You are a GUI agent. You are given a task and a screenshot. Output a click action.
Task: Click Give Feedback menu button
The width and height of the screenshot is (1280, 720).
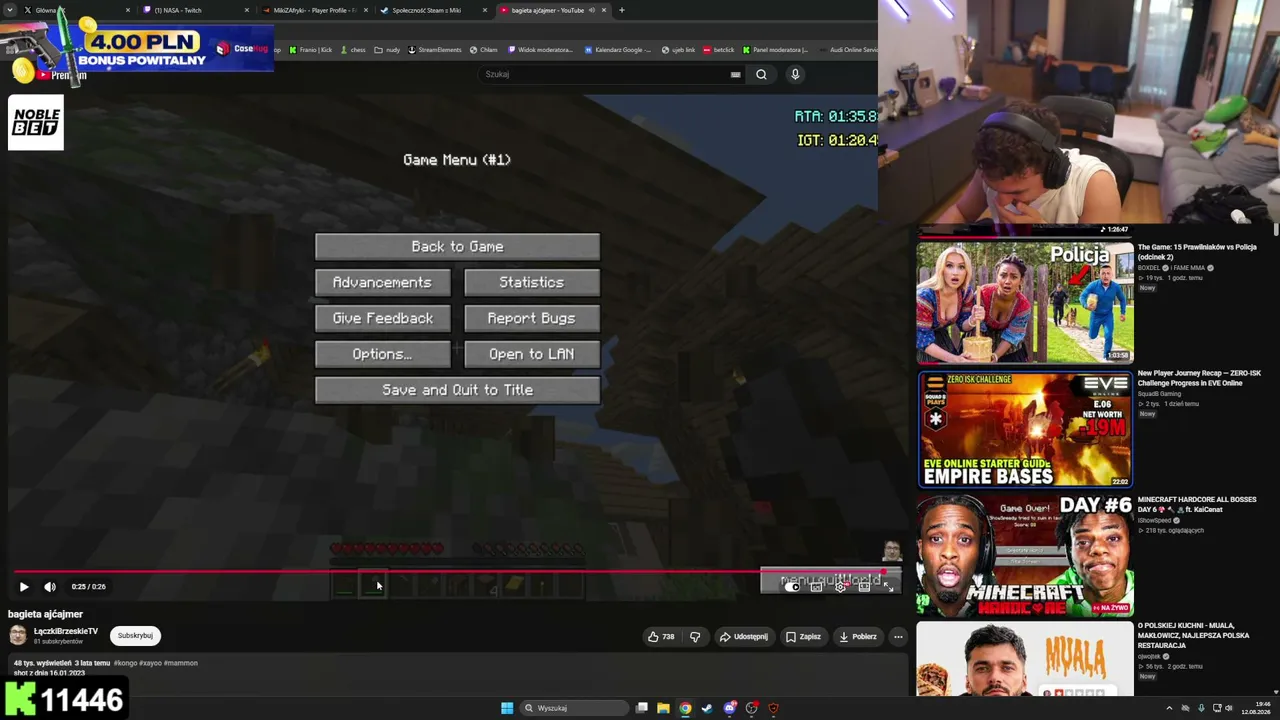pos(382,319)
